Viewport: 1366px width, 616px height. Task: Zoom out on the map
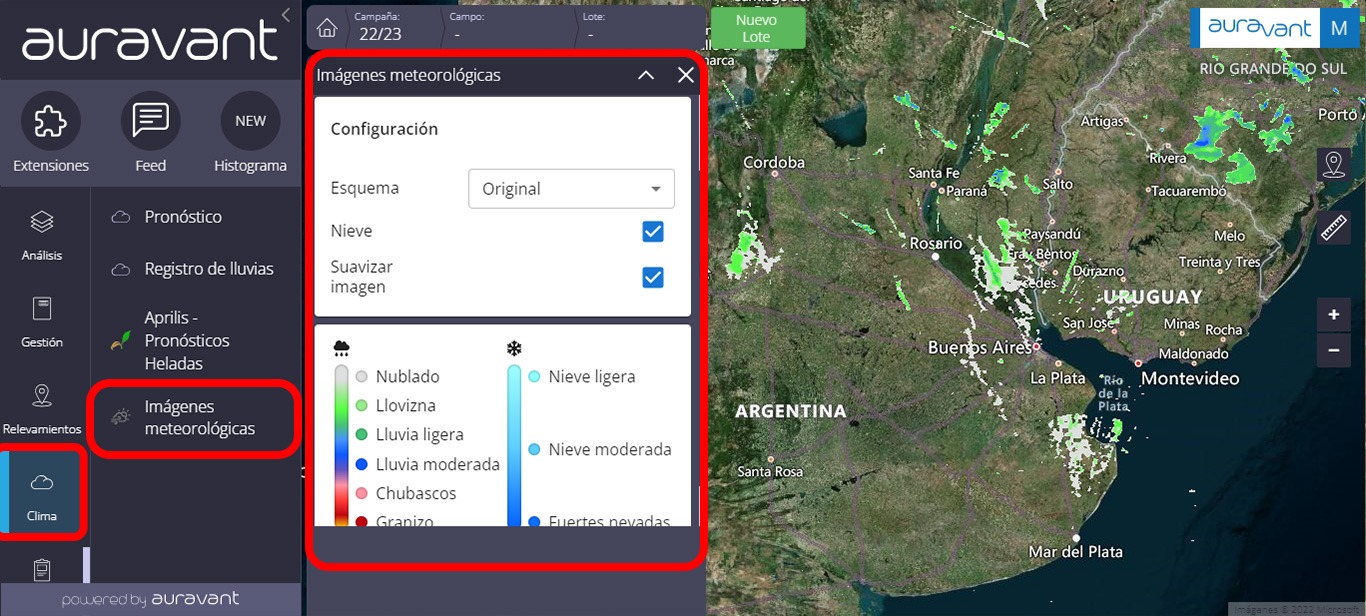point(1333,350)
